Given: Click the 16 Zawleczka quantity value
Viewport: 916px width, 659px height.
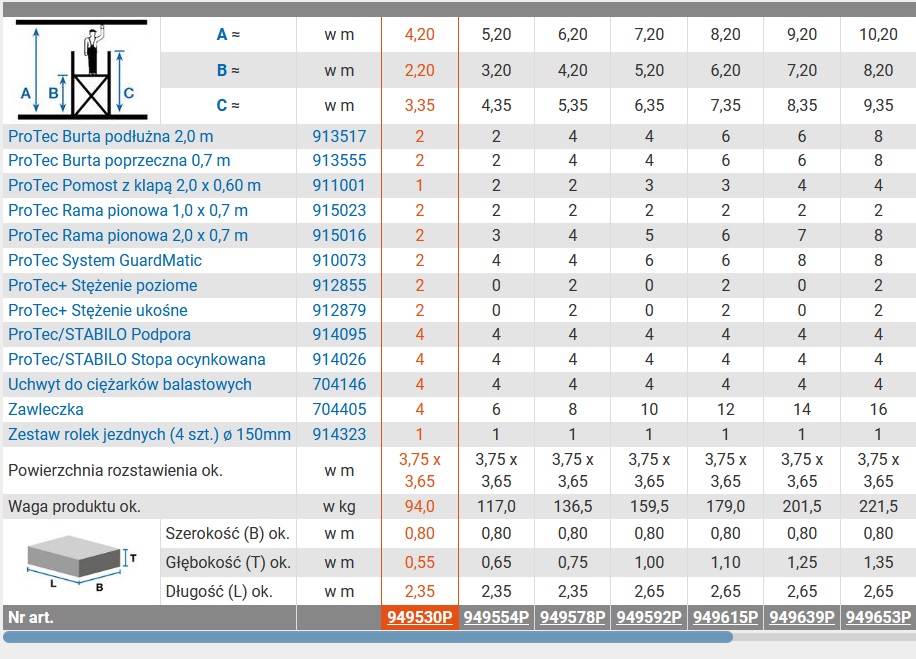Looking at the screenshot, I should pyautogui.click(x=879, y=410).
